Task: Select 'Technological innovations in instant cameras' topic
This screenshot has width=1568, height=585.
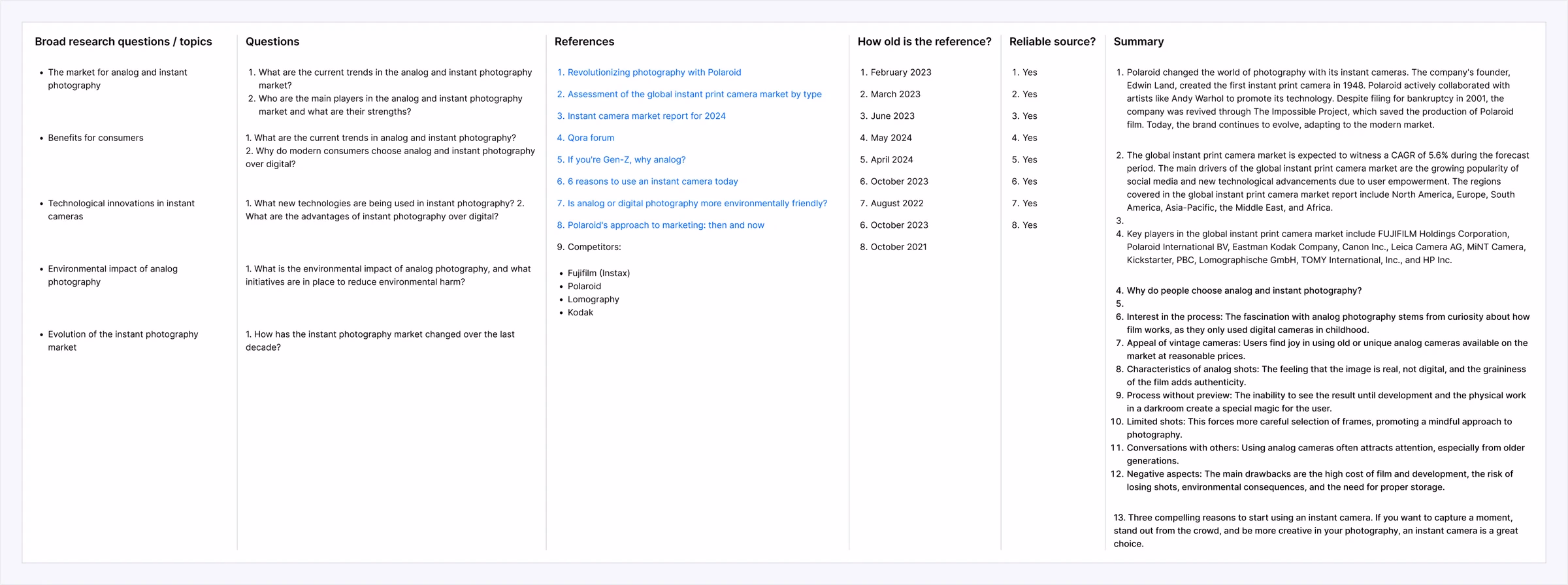Action: coord(121,210)
